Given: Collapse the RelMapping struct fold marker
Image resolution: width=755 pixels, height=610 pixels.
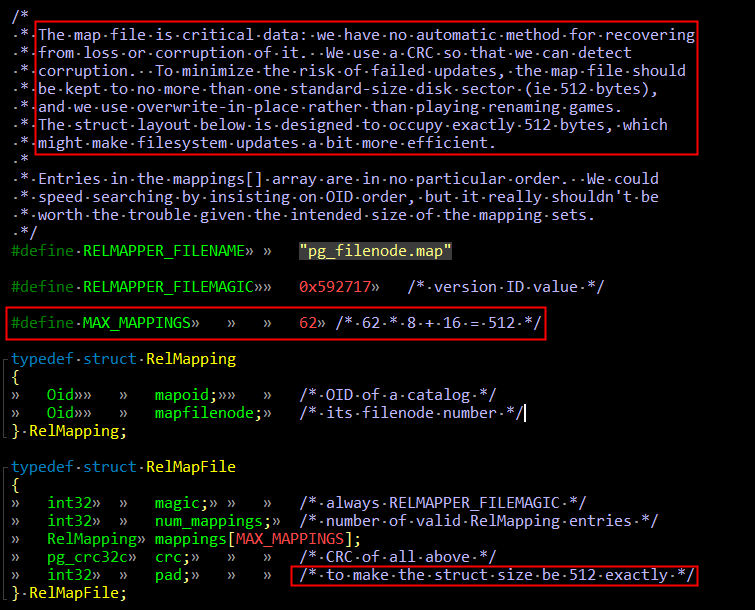Looking at the screenshot, I should pyautogui.click(x=6, y=359).
